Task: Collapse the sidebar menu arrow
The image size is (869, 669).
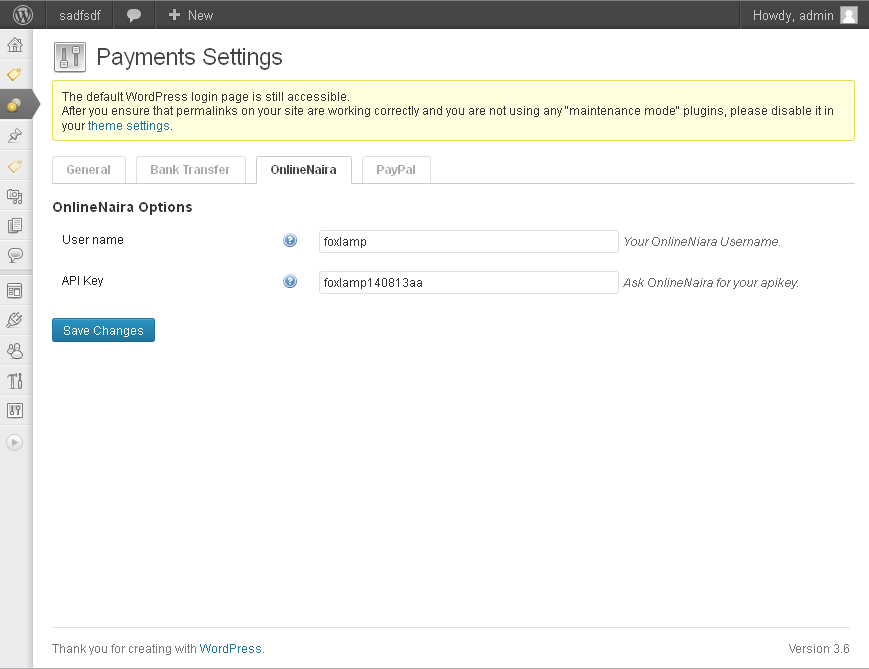Action: (x=15, y=442)
